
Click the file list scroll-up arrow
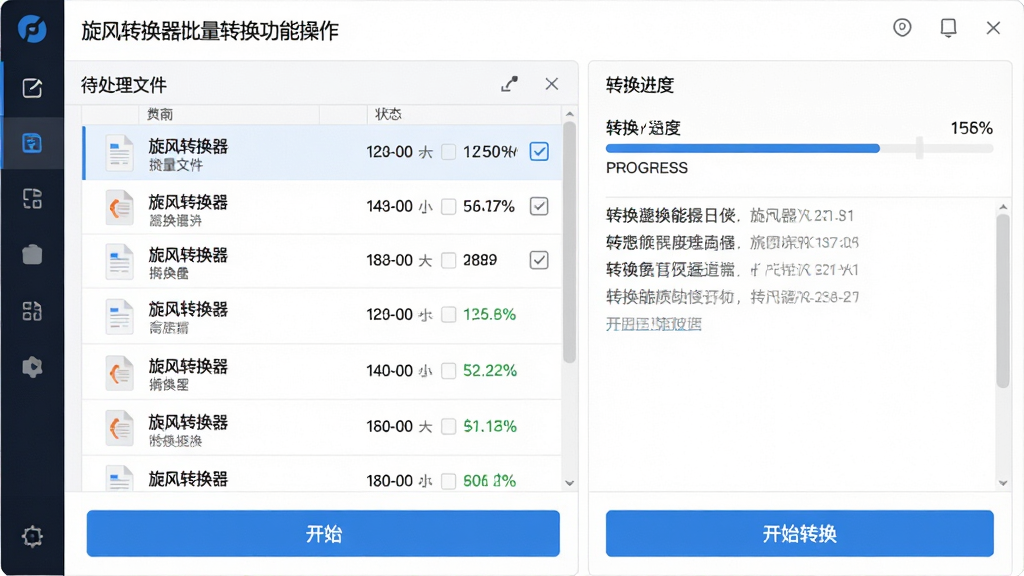pos(569,114)
